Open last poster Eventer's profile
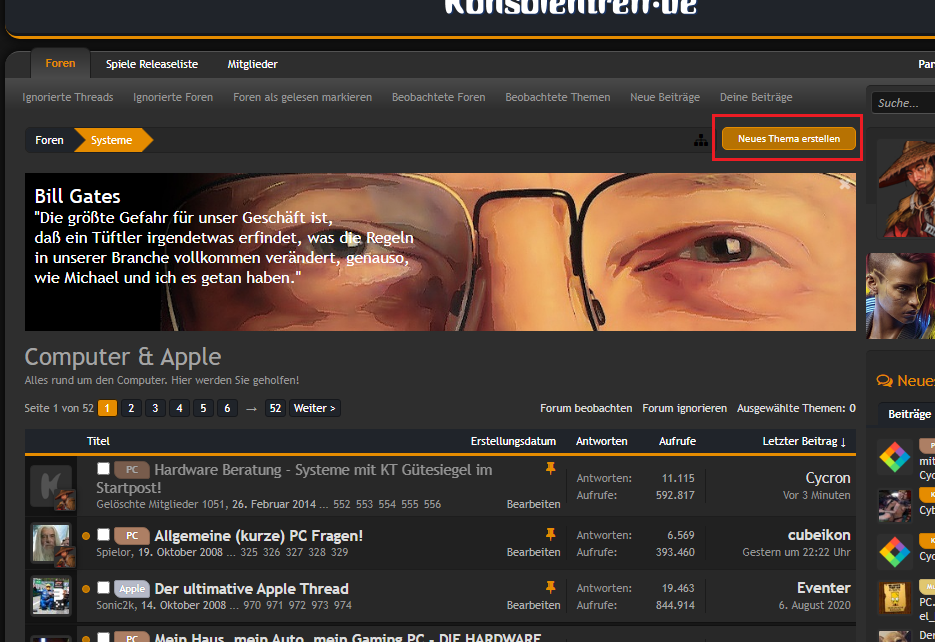Viewport: 935px width, 642px height. pyautogui.click(x=823, y=588)
